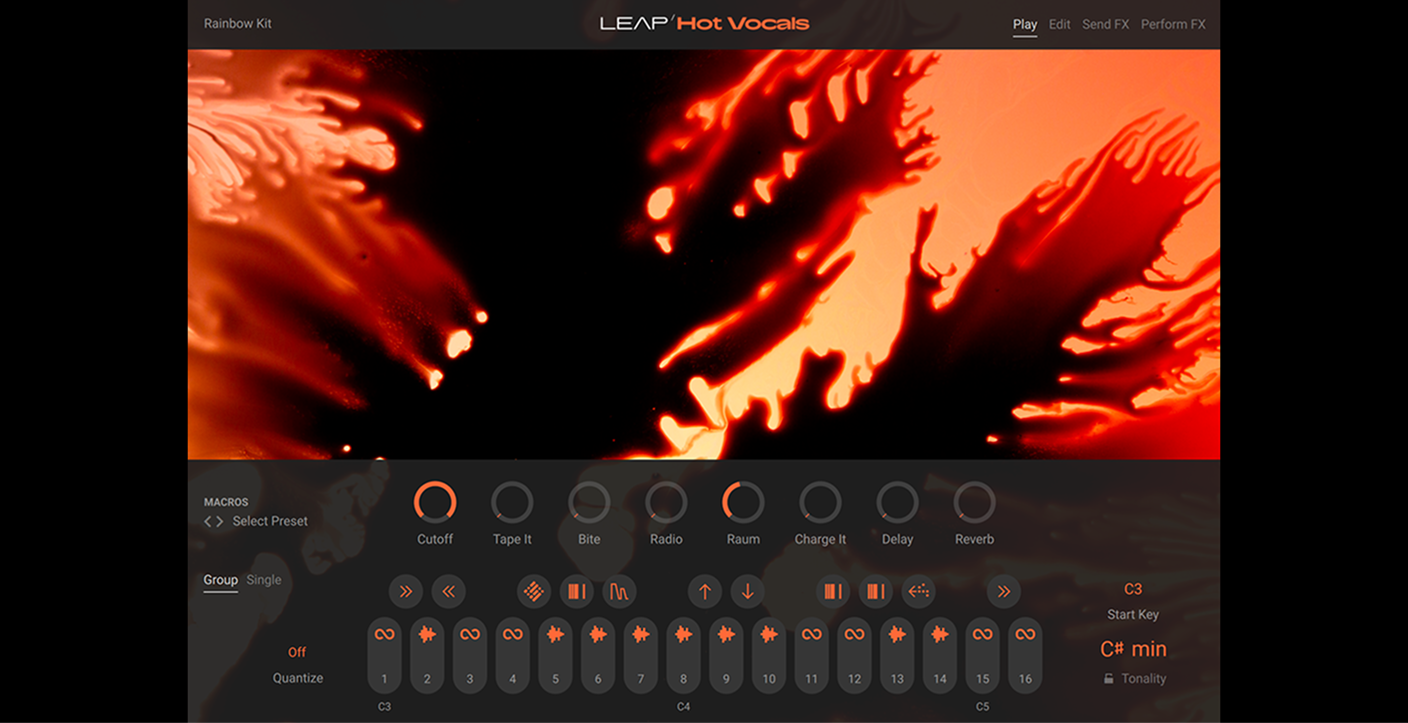Open the Perform FX view
The height and width of the screenshot is (723, 1408).
pos(1172,23)
